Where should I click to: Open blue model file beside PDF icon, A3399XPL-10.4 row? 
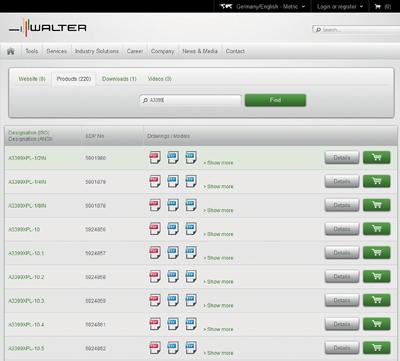(173, 324)
